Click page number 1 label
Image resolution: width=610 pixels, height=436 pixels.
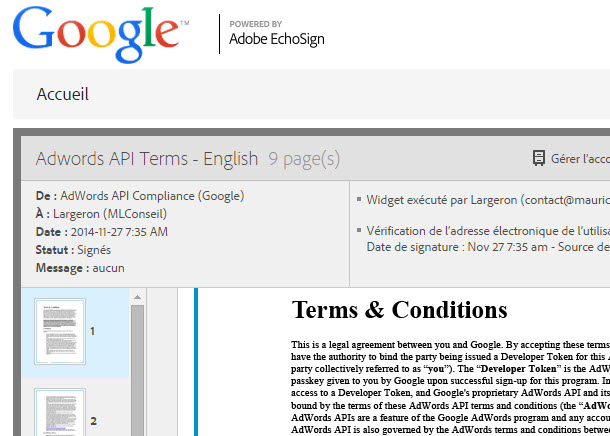tap(92, 331)
